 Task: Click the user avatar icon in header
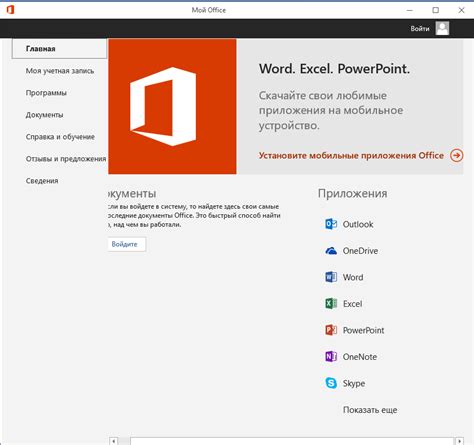click(x=442, y=28)
